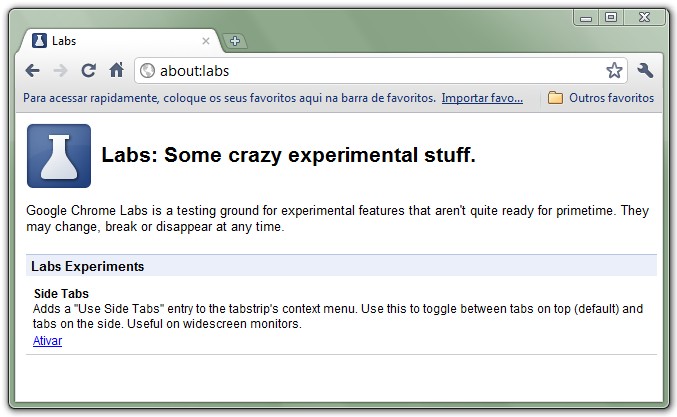Bookmark this page with the star

tap(614, 70)
